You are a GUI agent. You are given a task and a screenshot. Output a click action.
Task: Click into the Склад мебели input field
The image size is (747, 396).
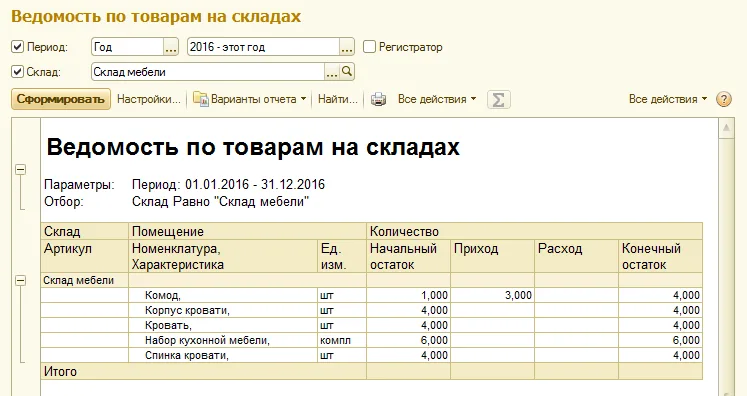208,72
